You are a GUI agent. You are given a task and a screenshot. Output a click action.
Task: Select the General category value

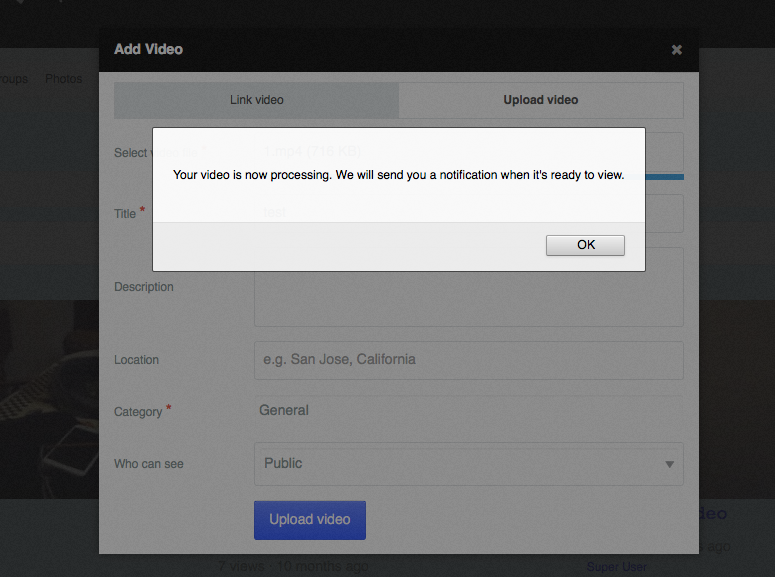pos(284,410)
